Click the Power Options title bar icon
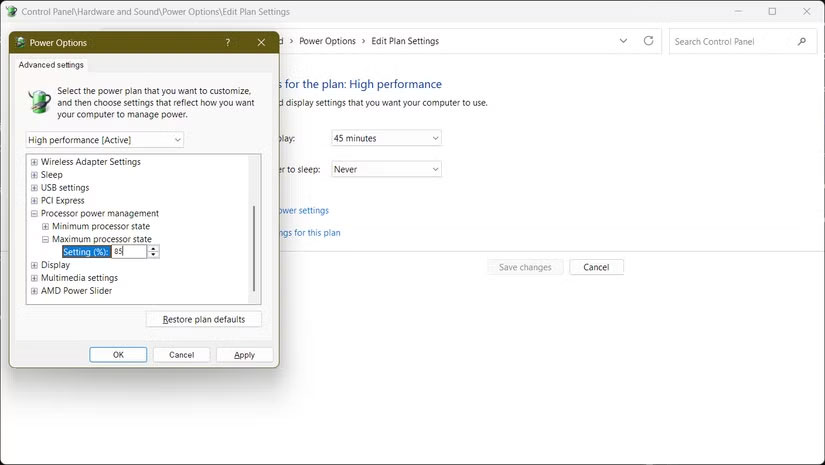This screenshot has height=465, width=825. pyautogui.click(x=20, y=43)
